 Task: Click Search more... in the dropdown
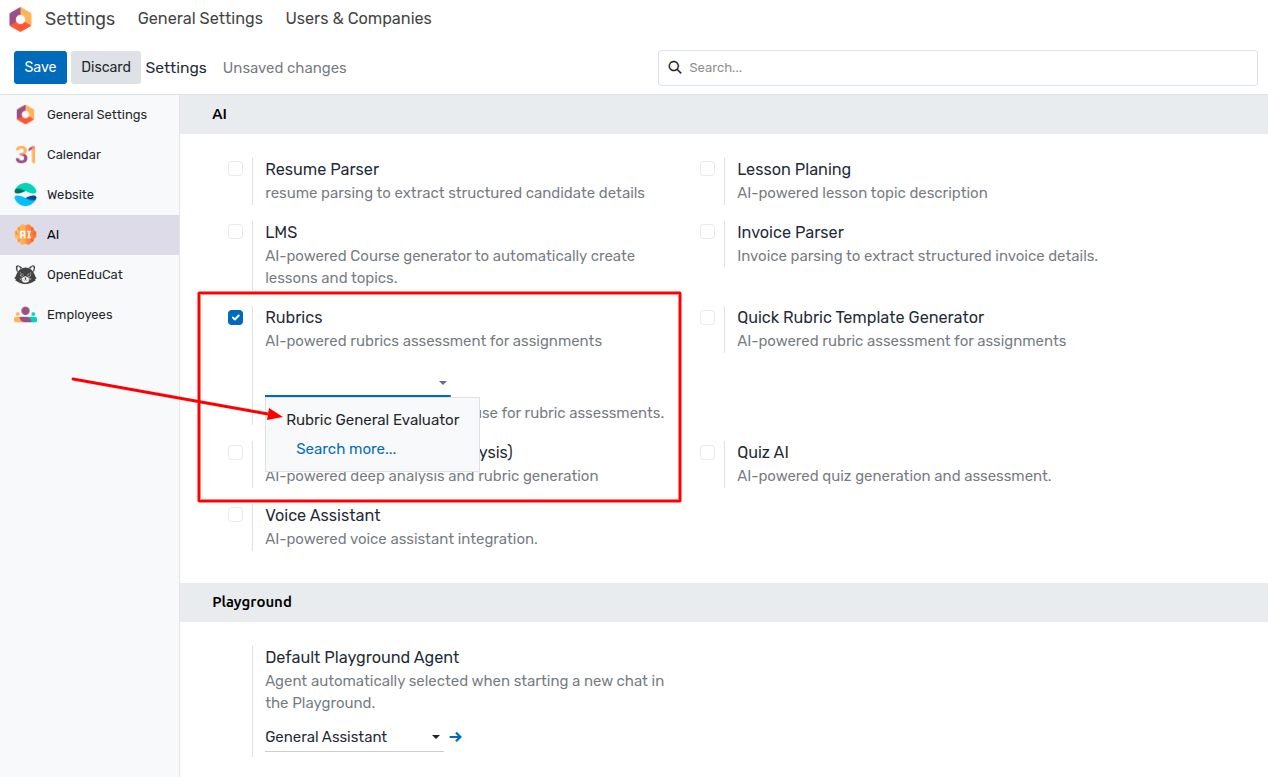pyautogui.click(x=346, y=449)
